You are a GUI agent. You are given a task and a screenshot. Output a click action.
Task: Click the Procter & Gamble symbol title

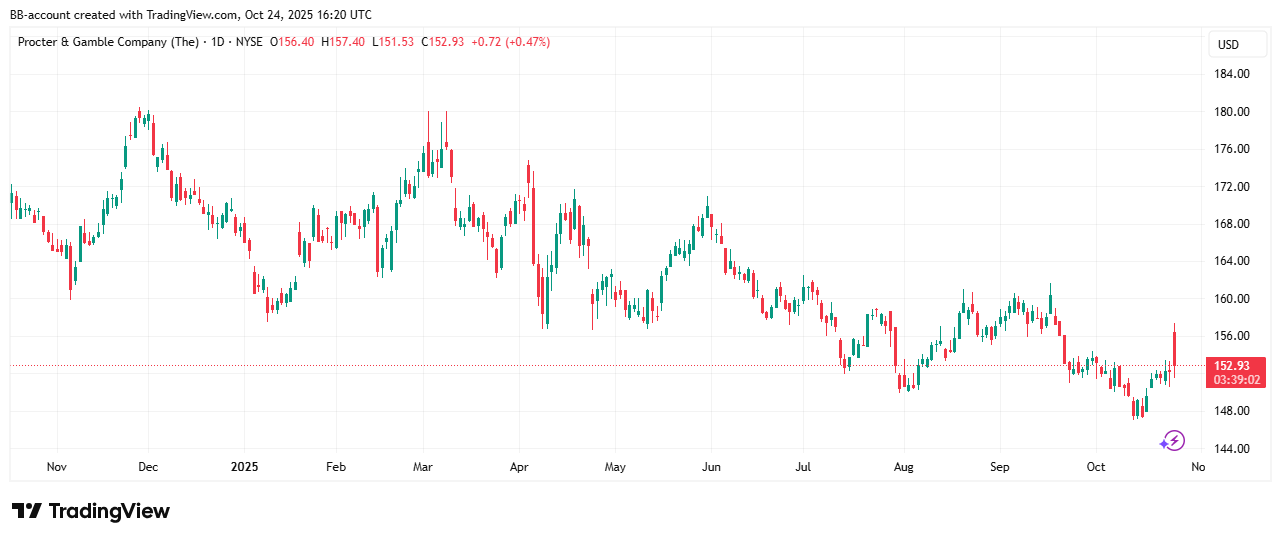pyautogui.click(x=107, y=42)
